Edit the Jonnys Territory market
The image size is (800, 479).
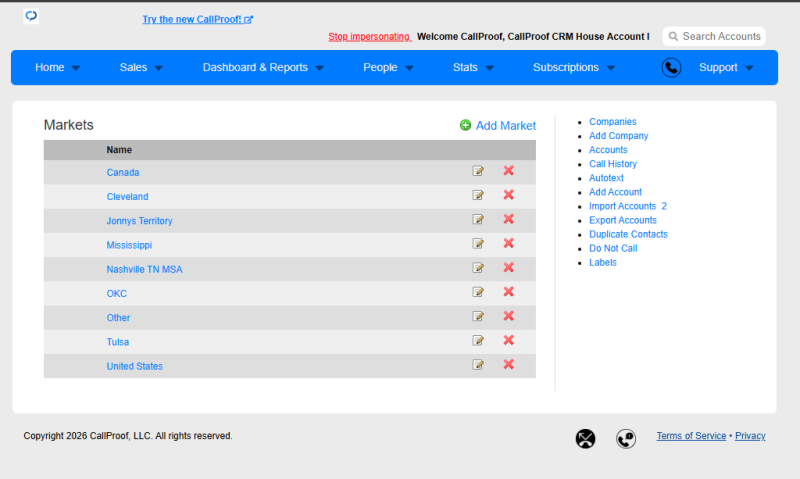(x=478, y=219)
